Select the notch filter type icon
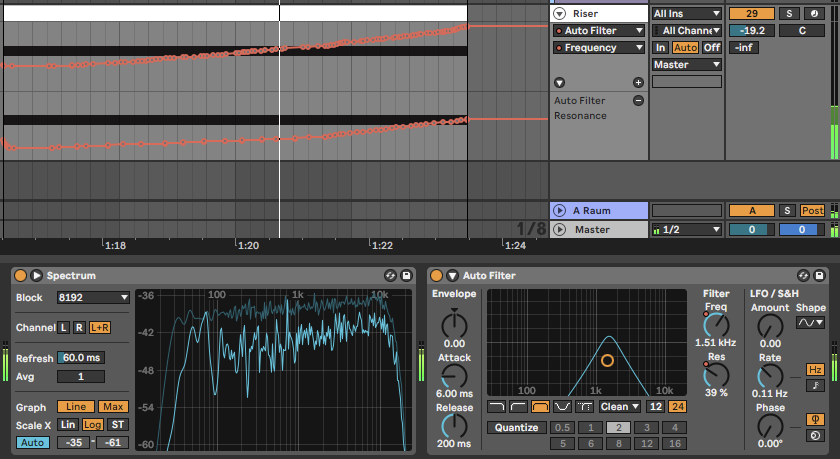Viewport: 840px width, 459px height. [x=562, y=407]
